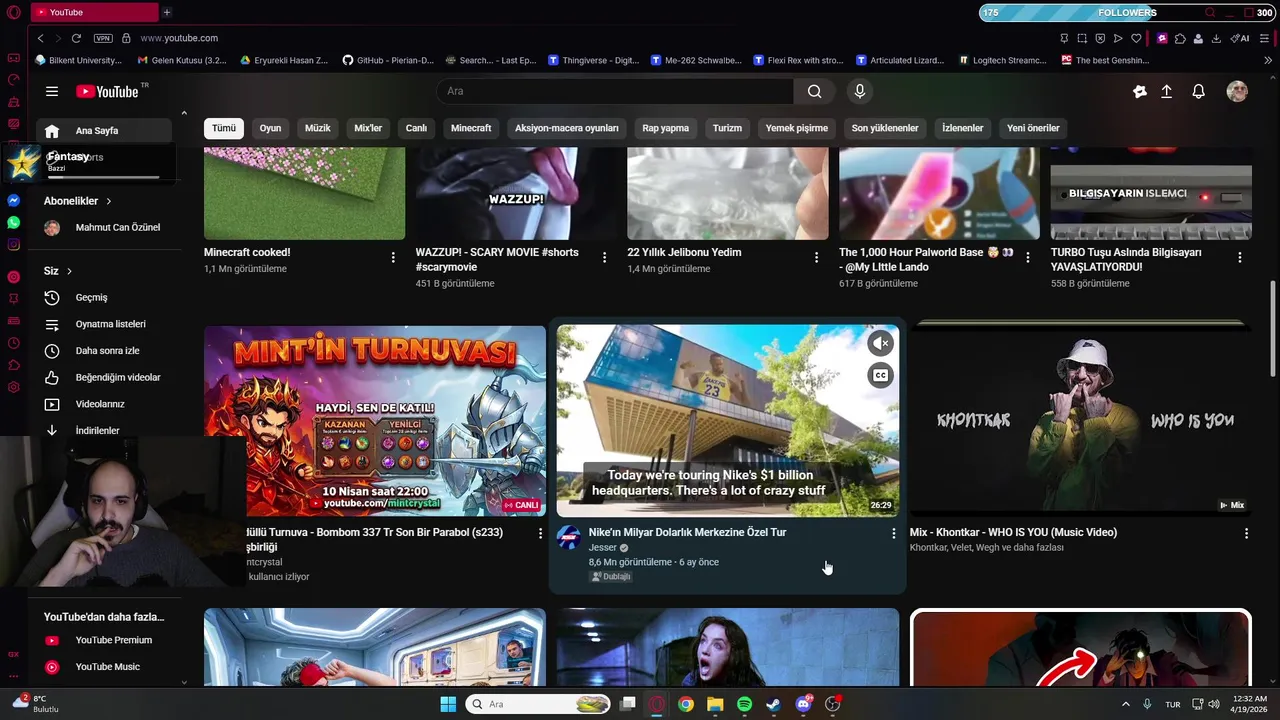Start voice search with microphone icon
Image resolution: width=1280 pixels, height=720 pixels.
tap(859, 91)
